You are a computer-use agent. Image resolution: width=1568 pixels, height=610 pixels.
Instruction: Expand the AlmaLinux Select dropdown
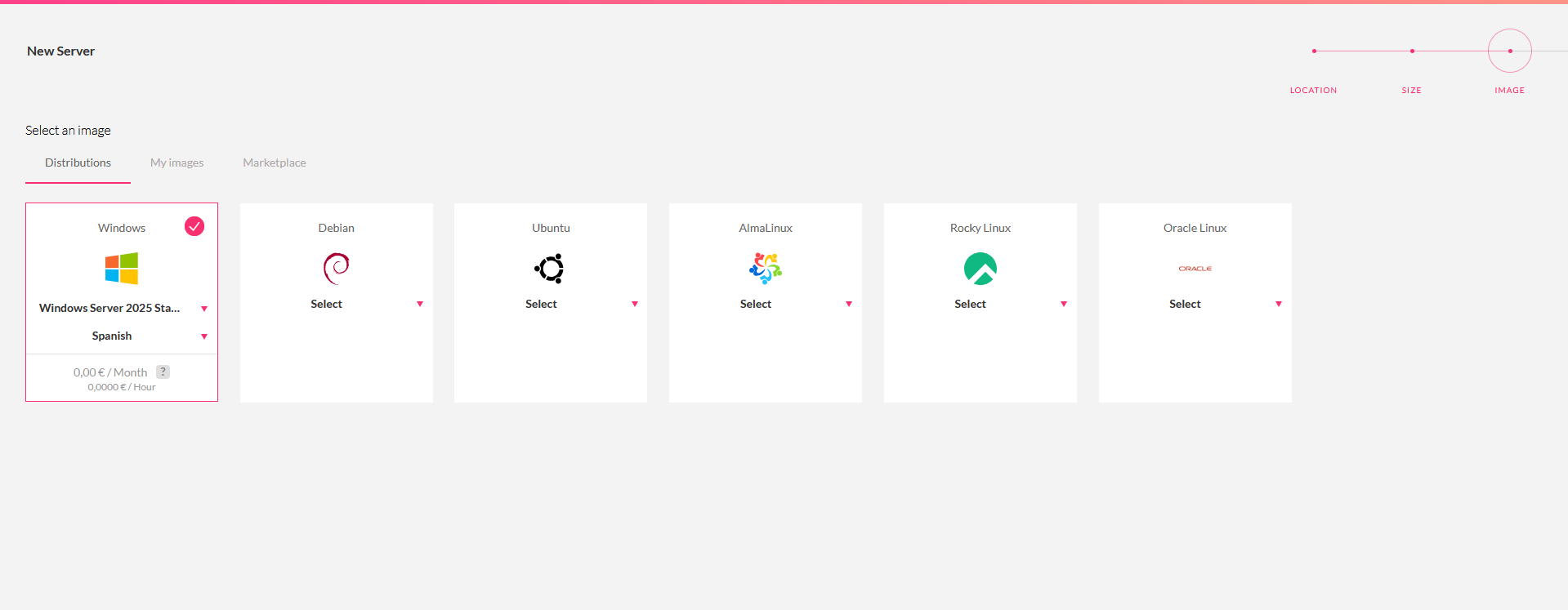pos(766,304)
